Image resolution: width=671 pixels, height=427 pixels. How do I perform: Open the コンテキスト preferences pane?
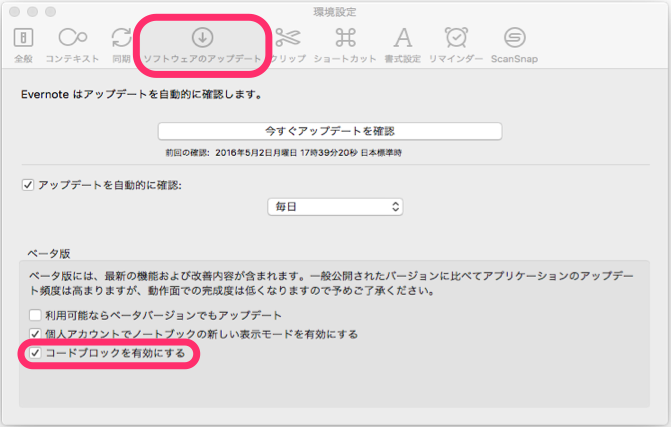(72, 45)
